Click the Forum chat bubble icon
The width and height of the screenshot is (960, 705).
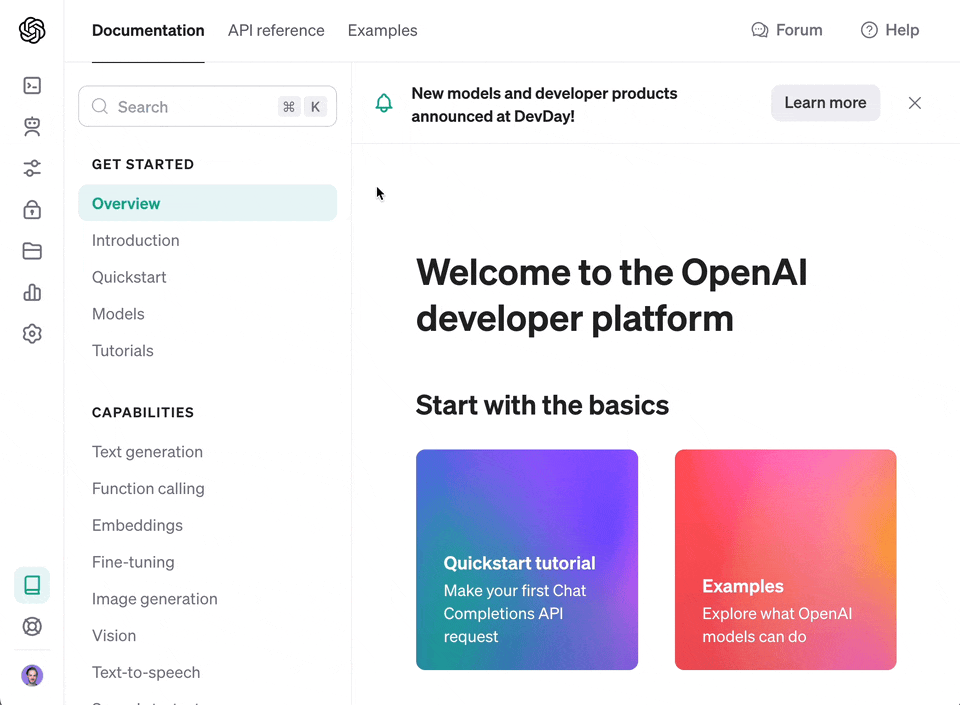(760, 30)
